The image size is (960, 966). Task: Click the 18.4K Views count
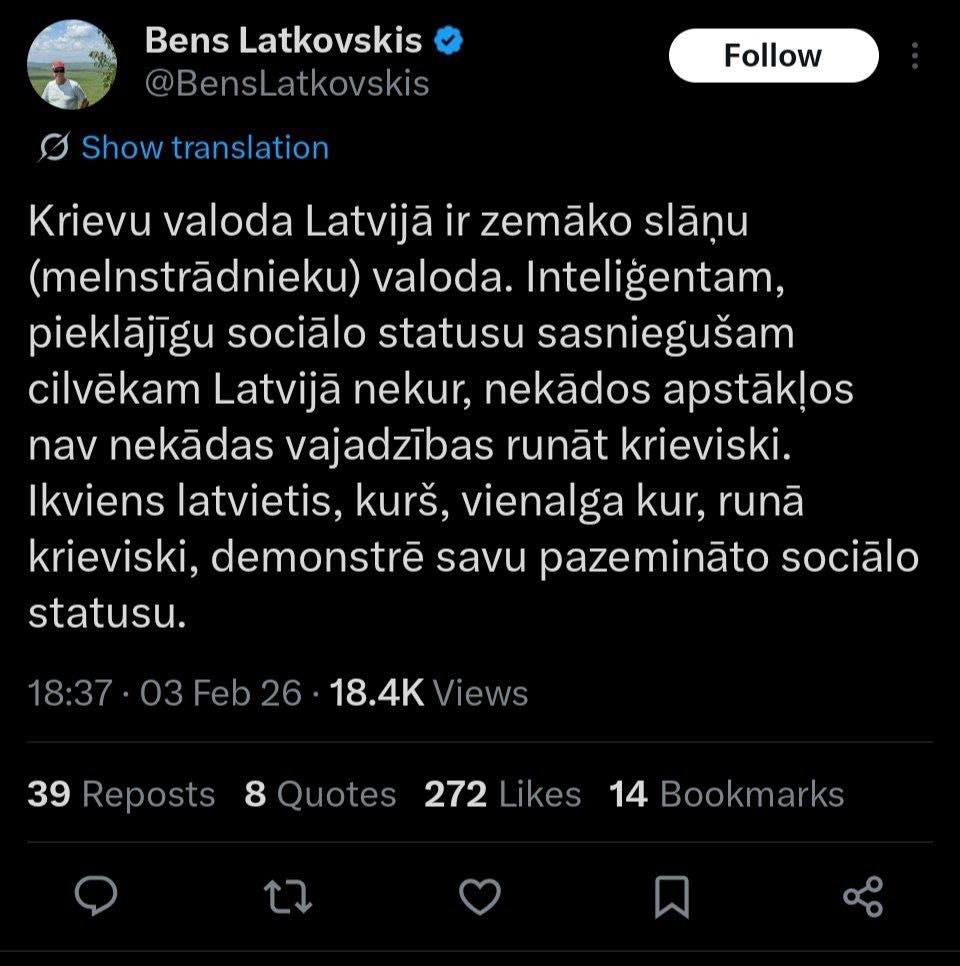point(429,692)
